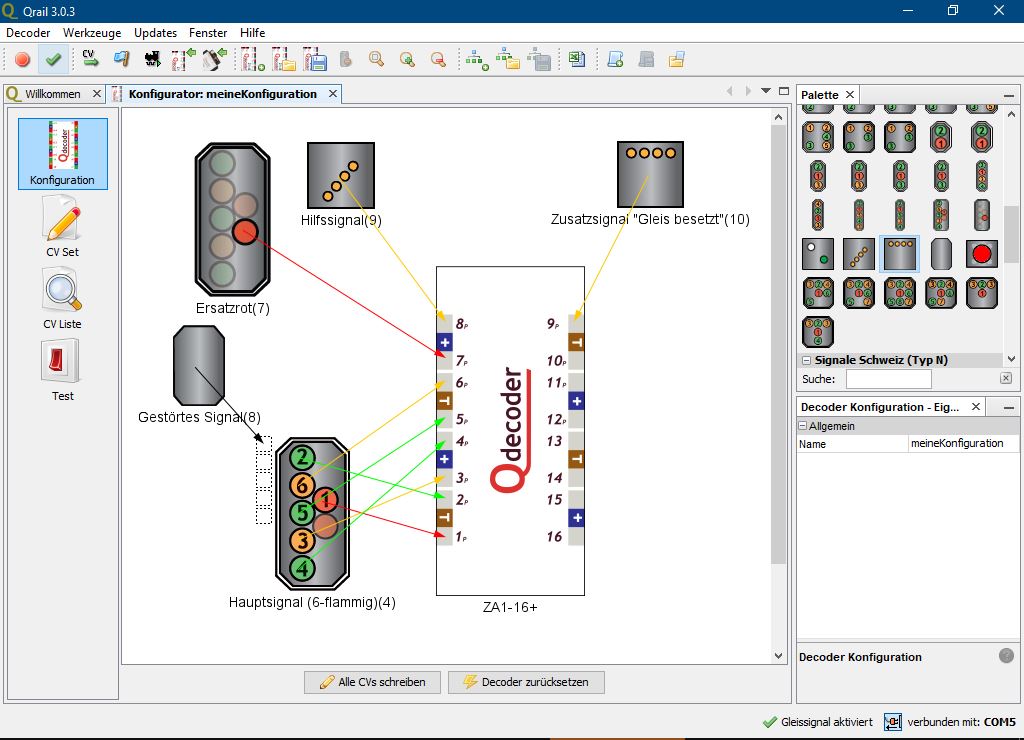Select the Gestörtes Signal(8) element

tap(199, 366)
